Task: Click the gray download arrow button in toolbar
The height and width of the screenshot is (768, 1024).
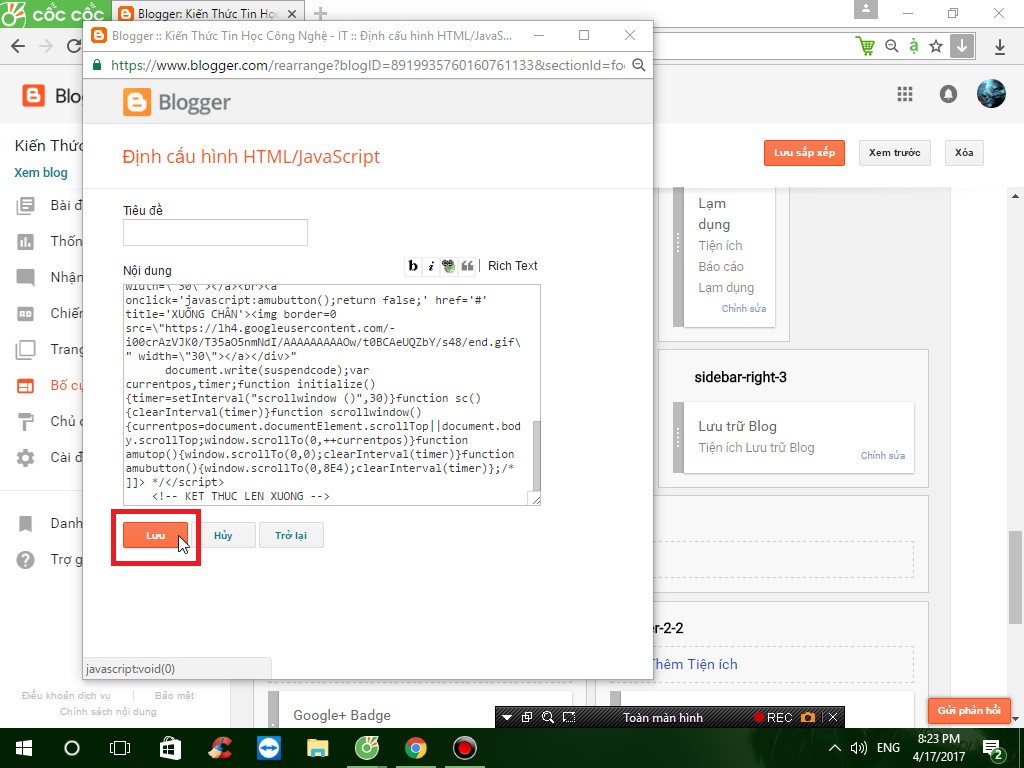Action: pyautogui.click(x=962, y=46)
